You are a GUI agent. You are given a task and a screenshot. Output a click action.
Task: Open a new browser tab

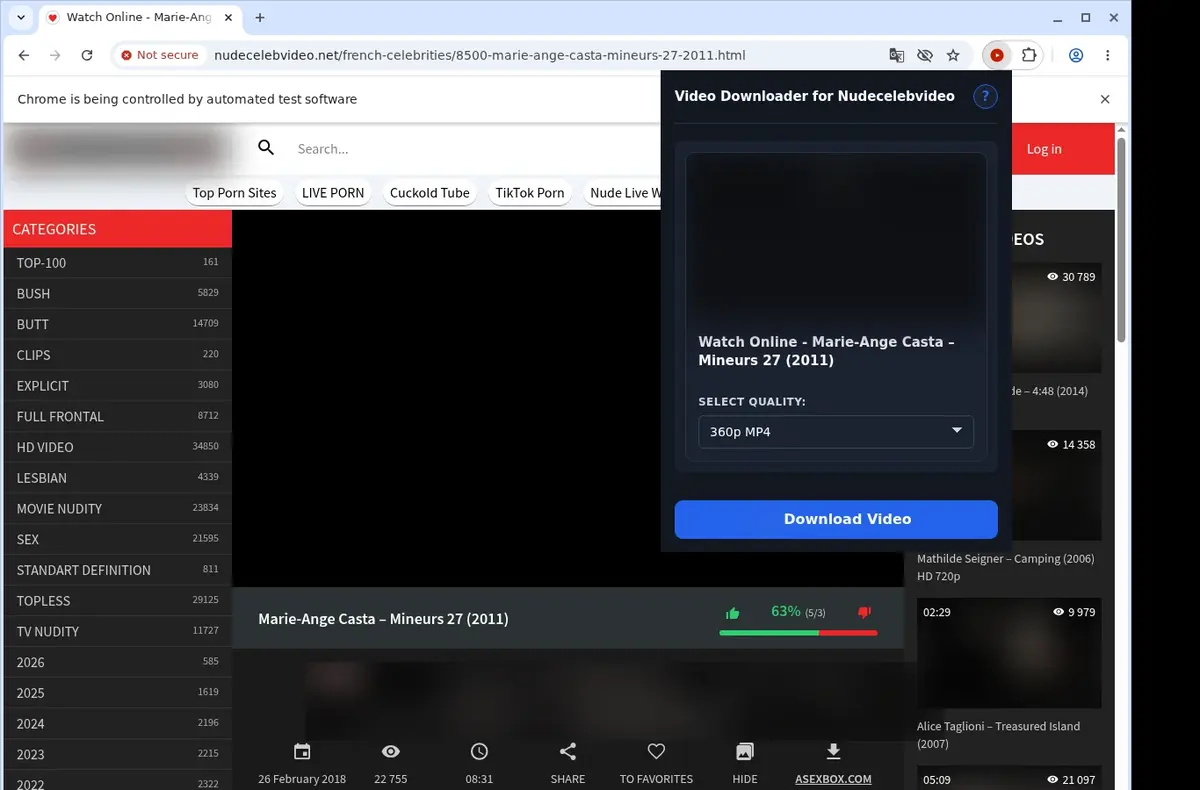260,17
